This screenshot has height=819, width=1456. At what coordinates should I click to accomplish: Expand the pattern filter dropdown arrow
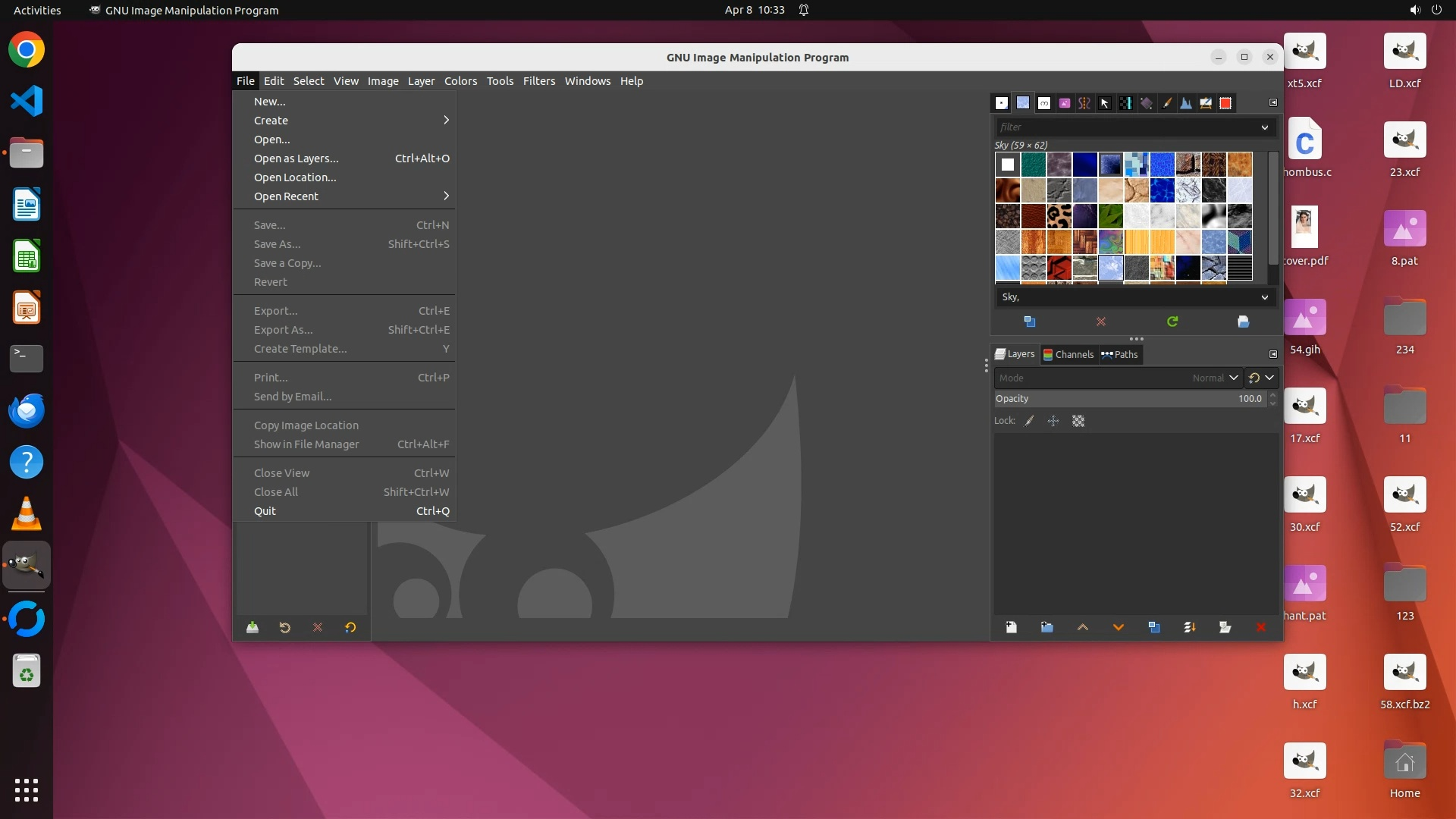tap(1264, 127)
